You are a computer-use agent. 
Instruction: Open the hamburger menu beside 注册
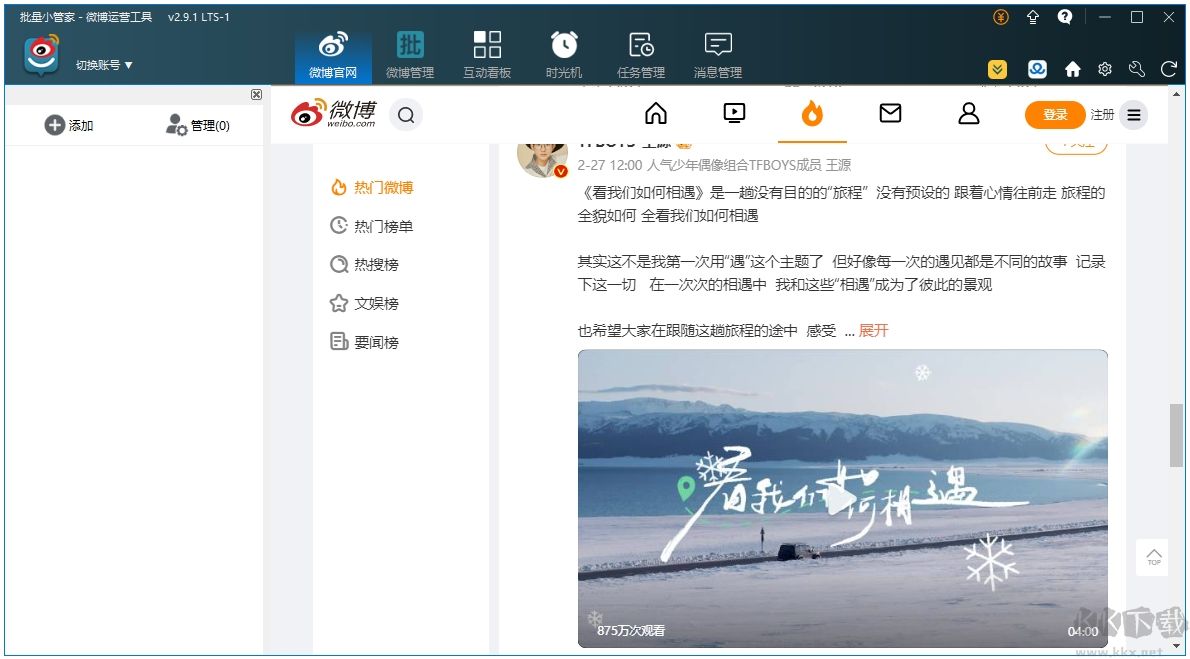pyautogui.click(x=1133, y=114)
